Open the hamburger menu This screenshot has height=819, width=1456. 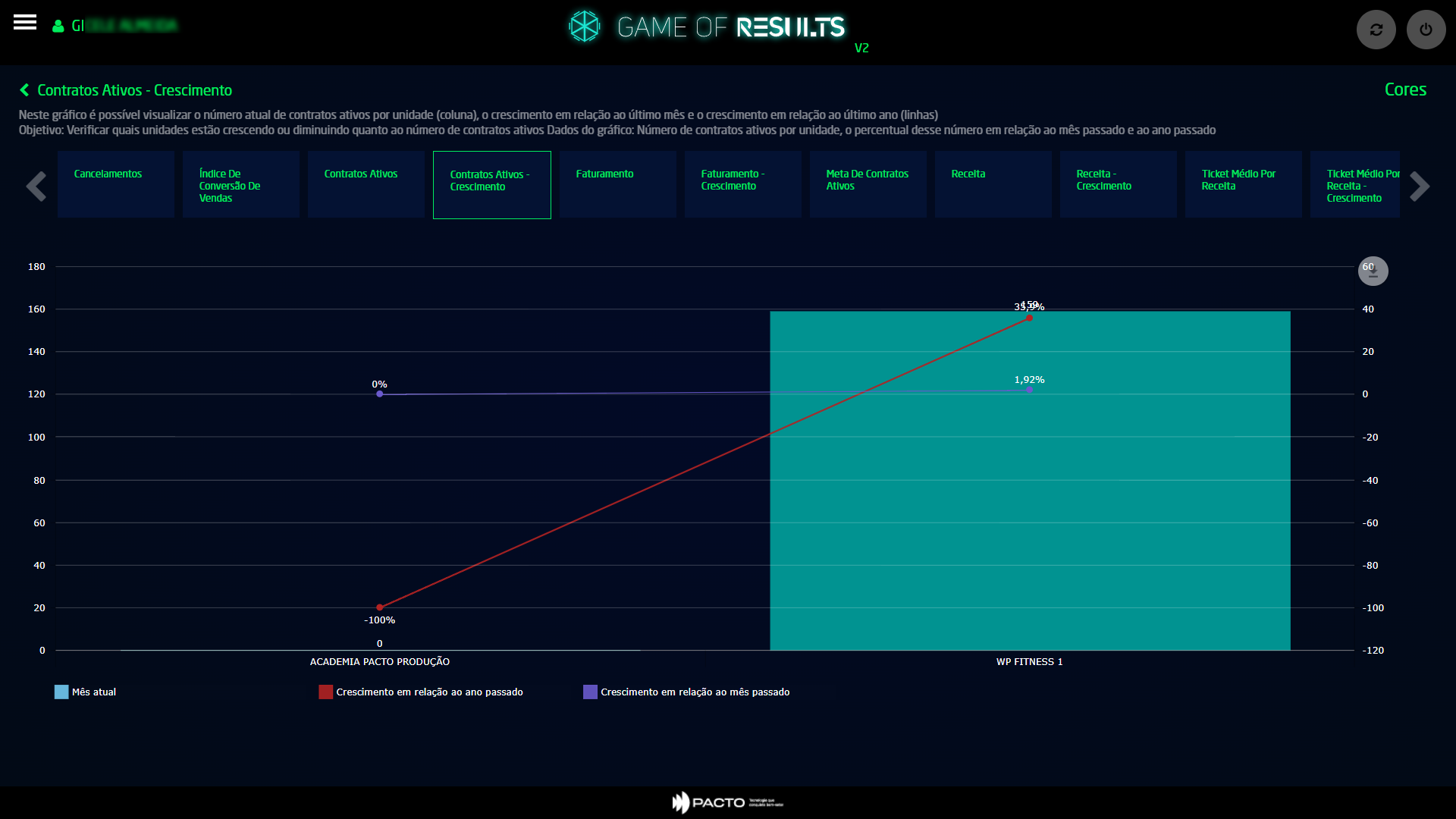[25, 23]
